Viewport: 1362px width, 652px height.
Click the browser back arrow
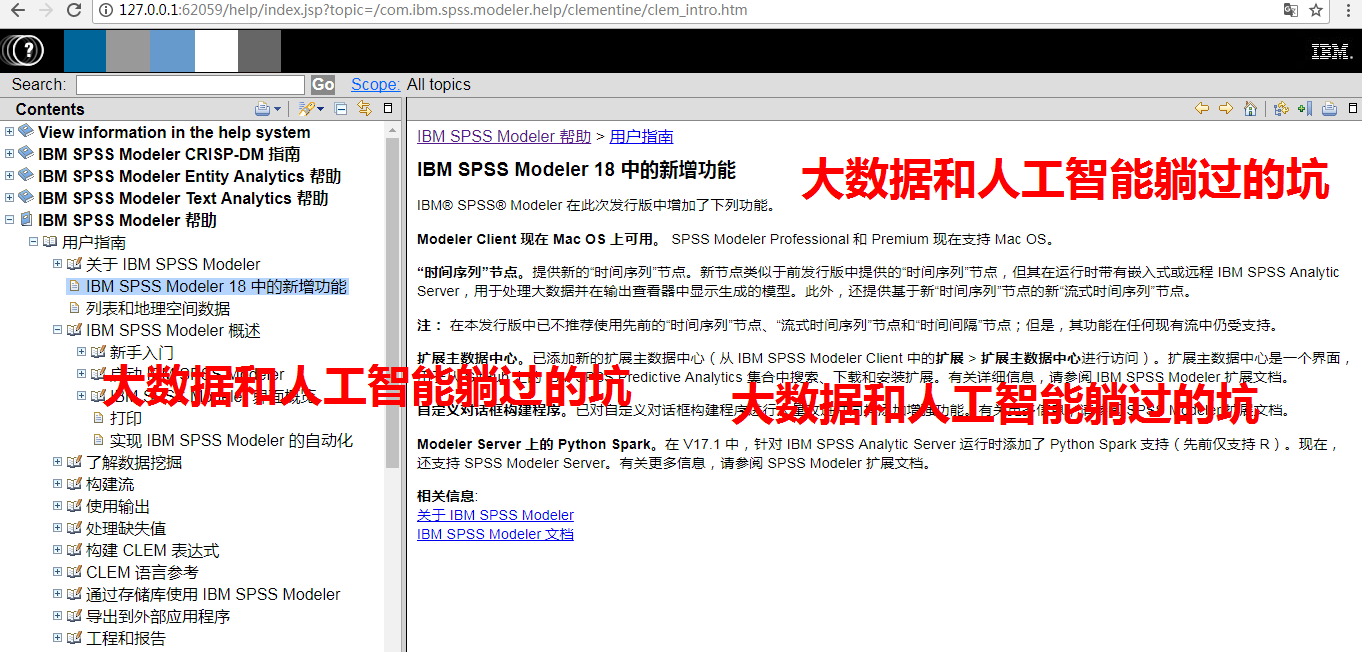click(17, 11)
